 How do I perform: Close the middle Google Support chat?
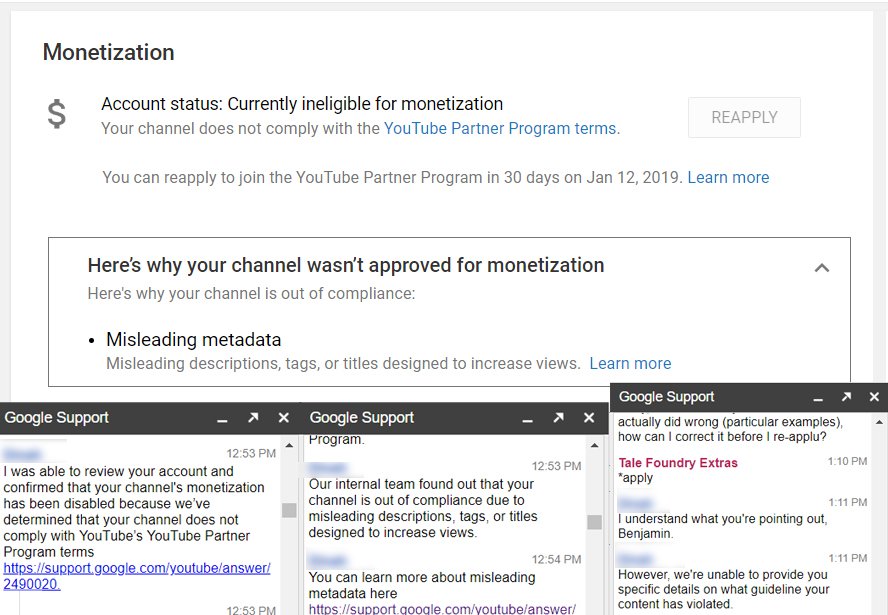[x=589, y=418]
